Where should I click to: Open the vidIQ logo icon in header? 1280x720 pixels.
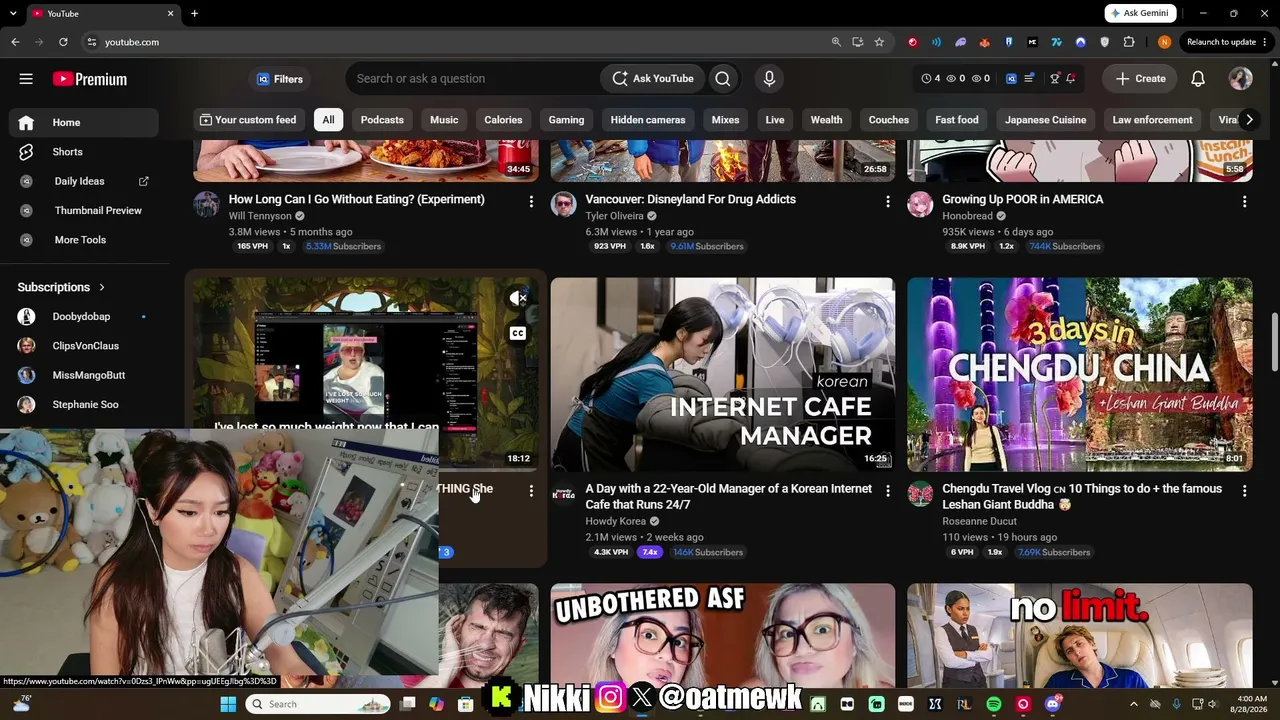coord(1011,79)
